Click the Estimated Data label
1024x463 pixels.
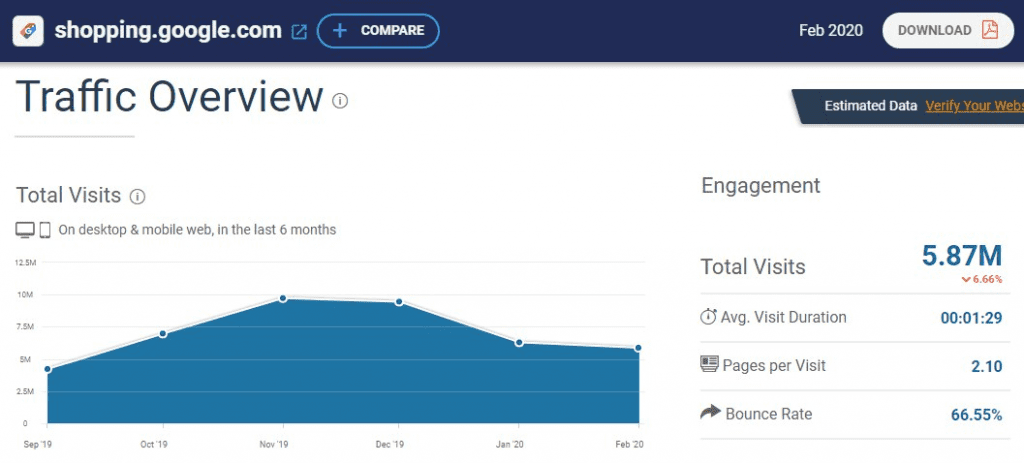pos(871,106)
